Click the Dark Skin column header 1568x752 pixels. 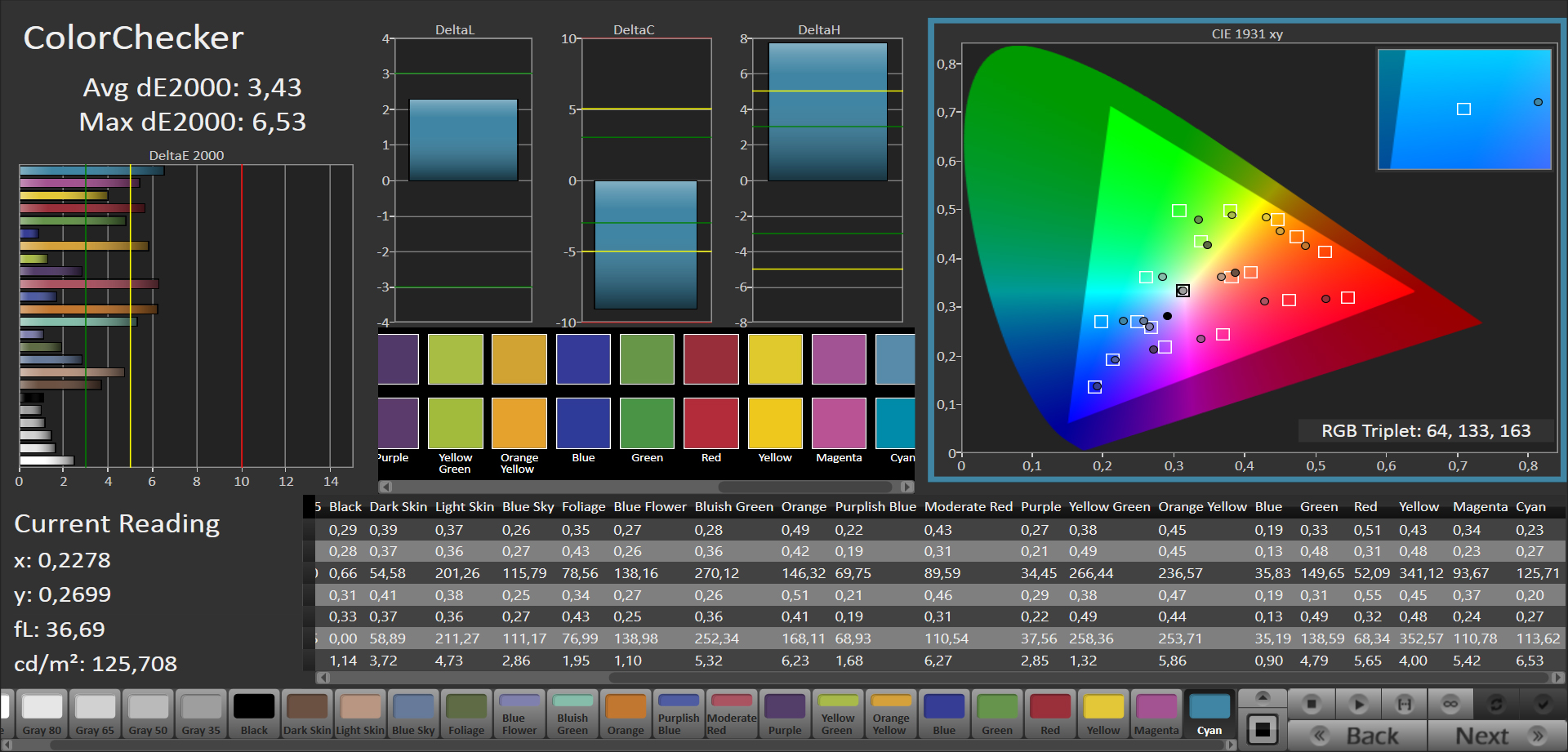tap(398, 506)
